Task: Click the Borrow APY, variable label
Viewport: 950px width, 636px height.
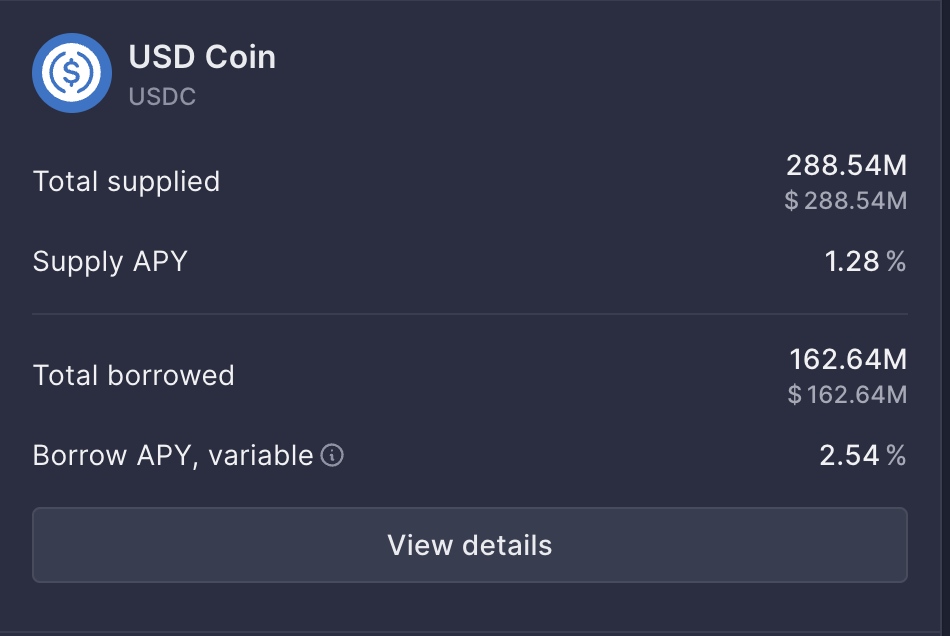Action: coord(172,456)
